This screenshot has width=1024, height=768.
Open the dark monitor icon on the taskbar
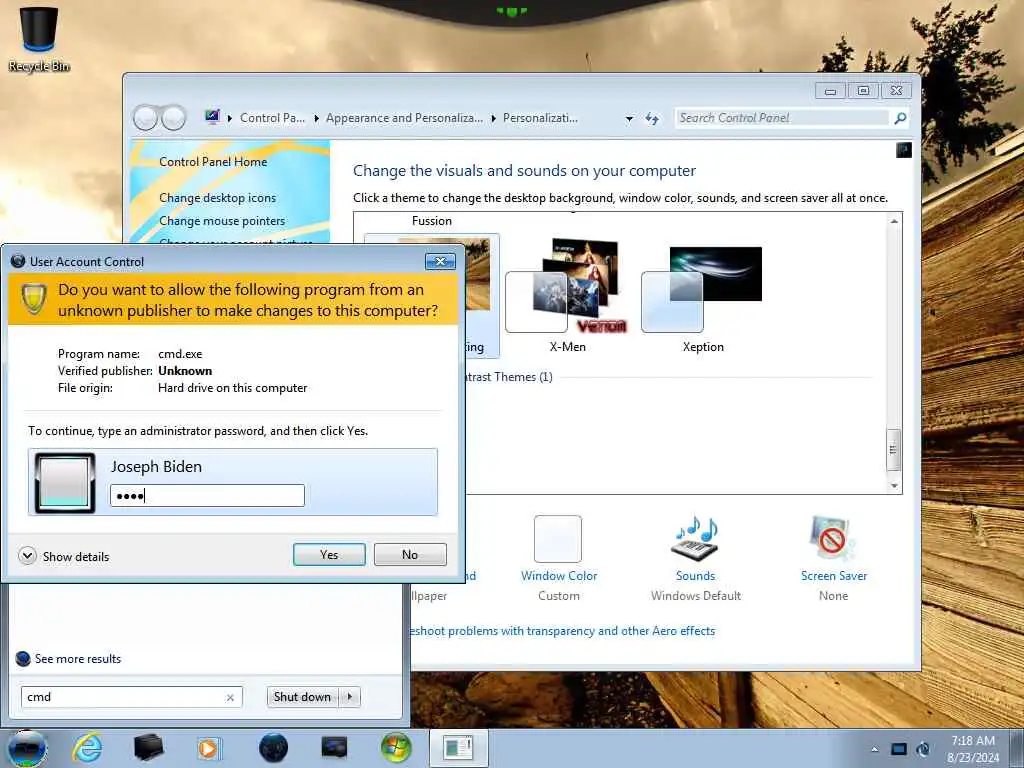pyautogui.click(x=334, y=748)
